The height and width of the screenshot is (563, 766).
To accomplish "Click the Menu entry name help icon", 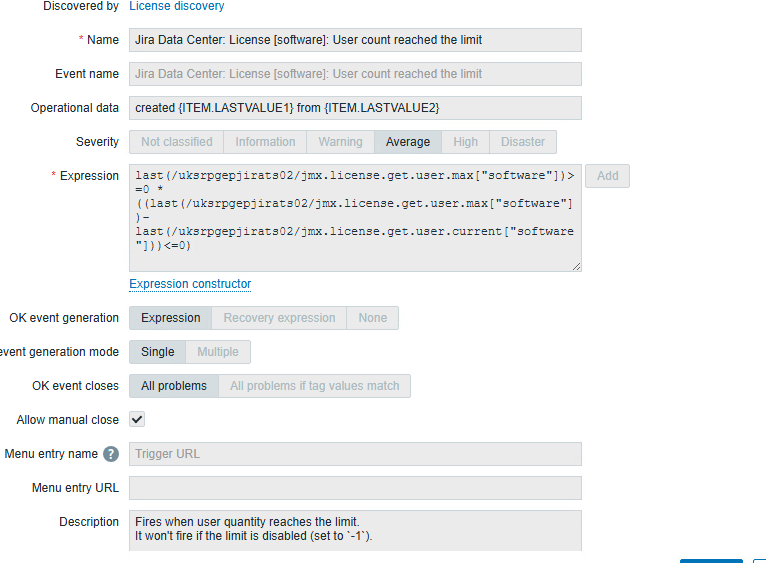I will (111, 454).
